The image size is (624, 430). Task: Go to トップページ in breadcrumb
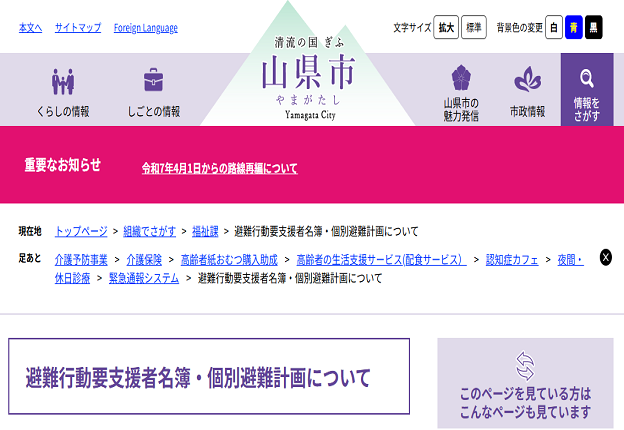[80, 231]
